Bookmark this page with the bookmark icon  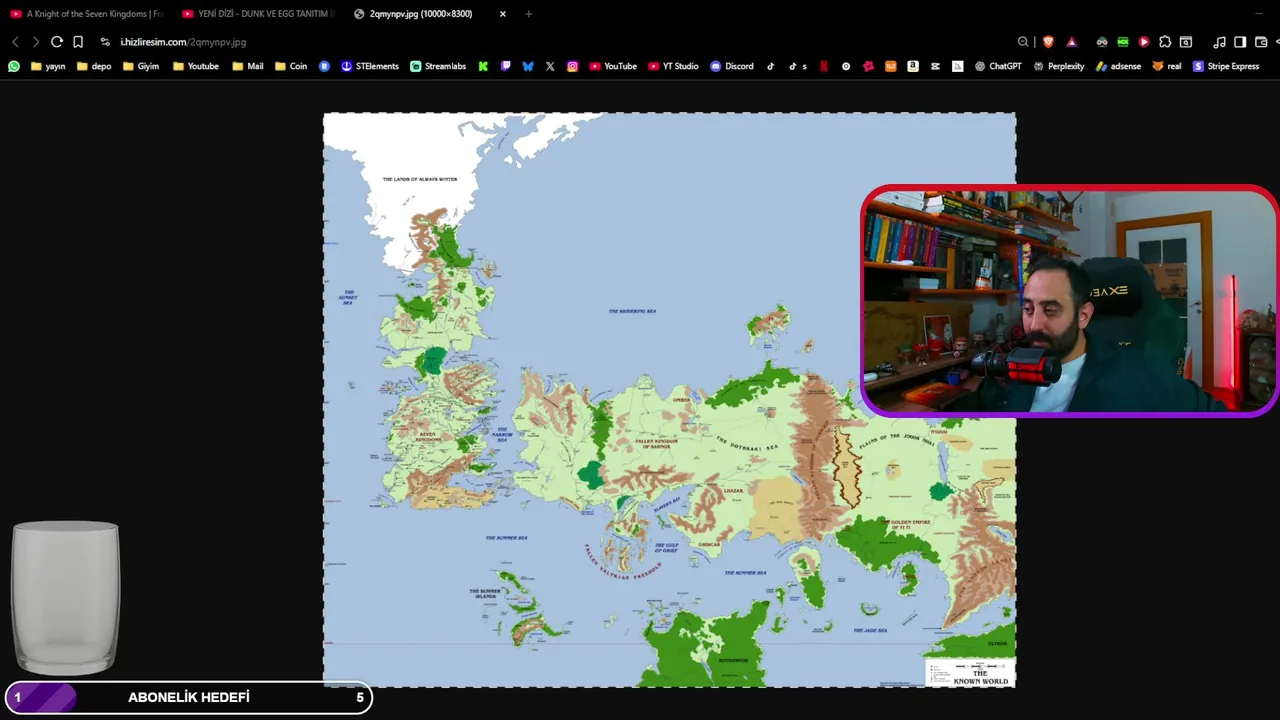78,42
